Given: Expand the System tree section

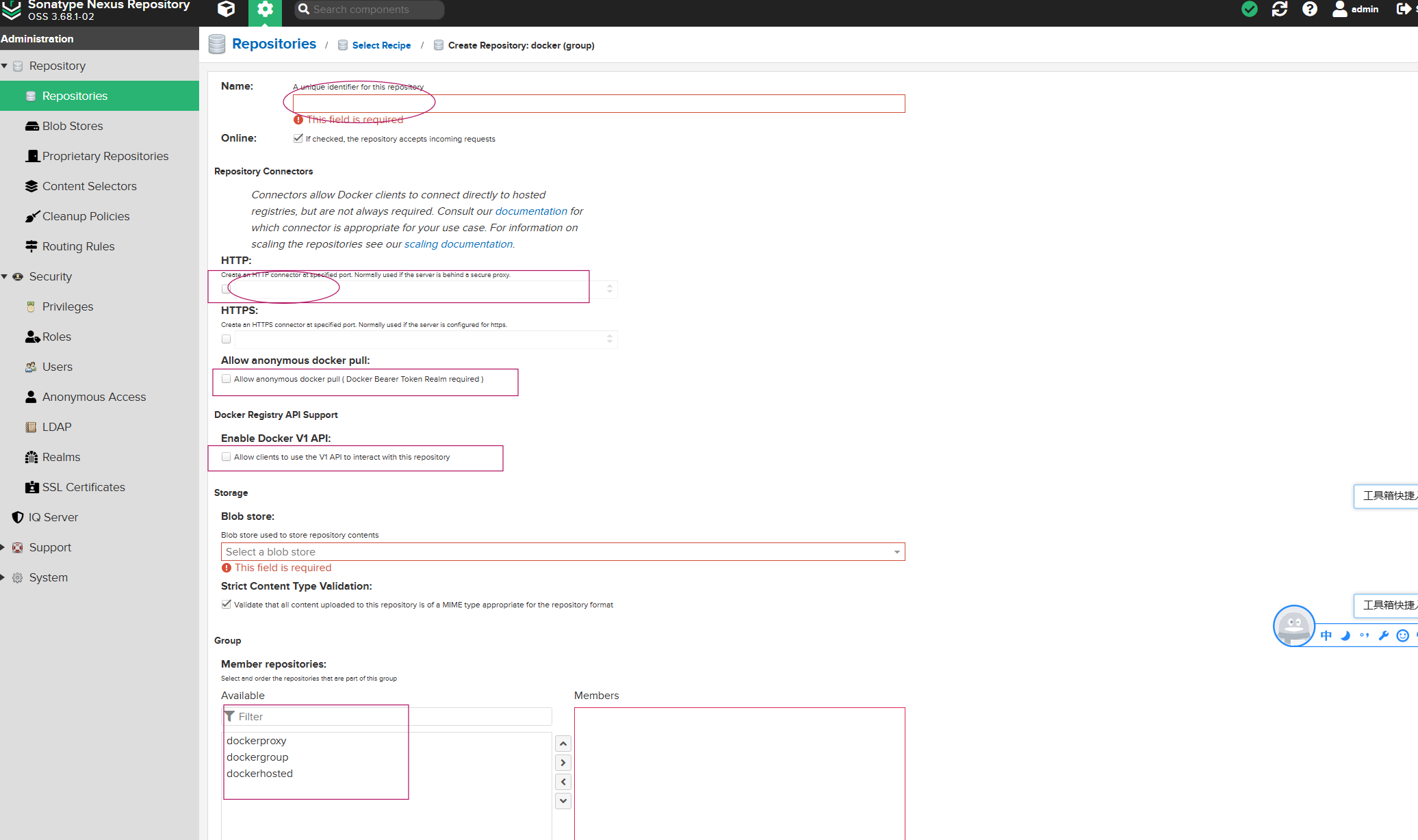Looking at the screenshot, I should [x=3, y=577].
